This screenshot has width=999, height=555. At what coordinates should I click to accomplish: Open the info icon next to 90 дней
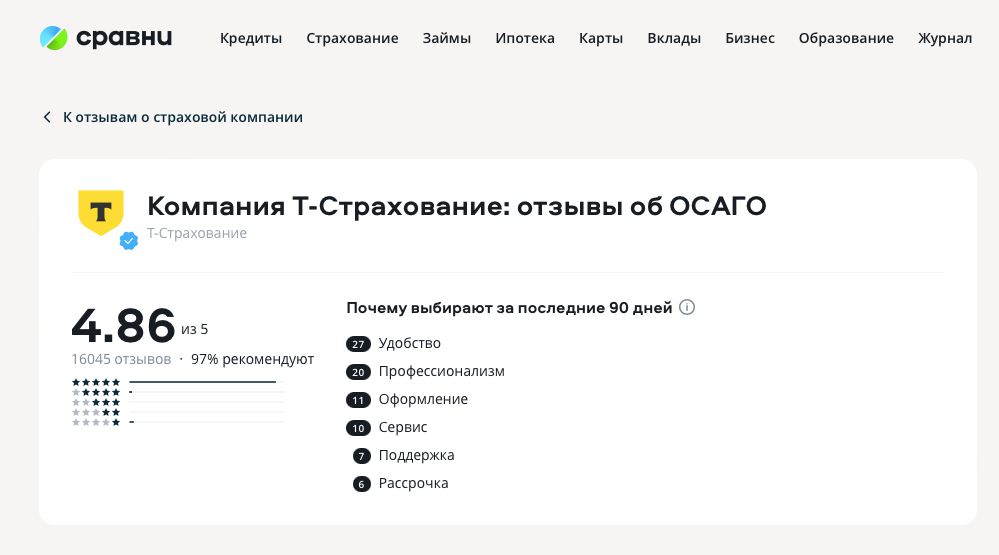(687, 307)
